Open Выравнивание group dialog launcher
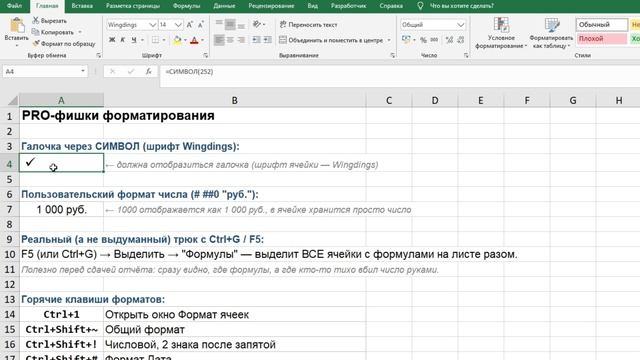 [392, 55]
